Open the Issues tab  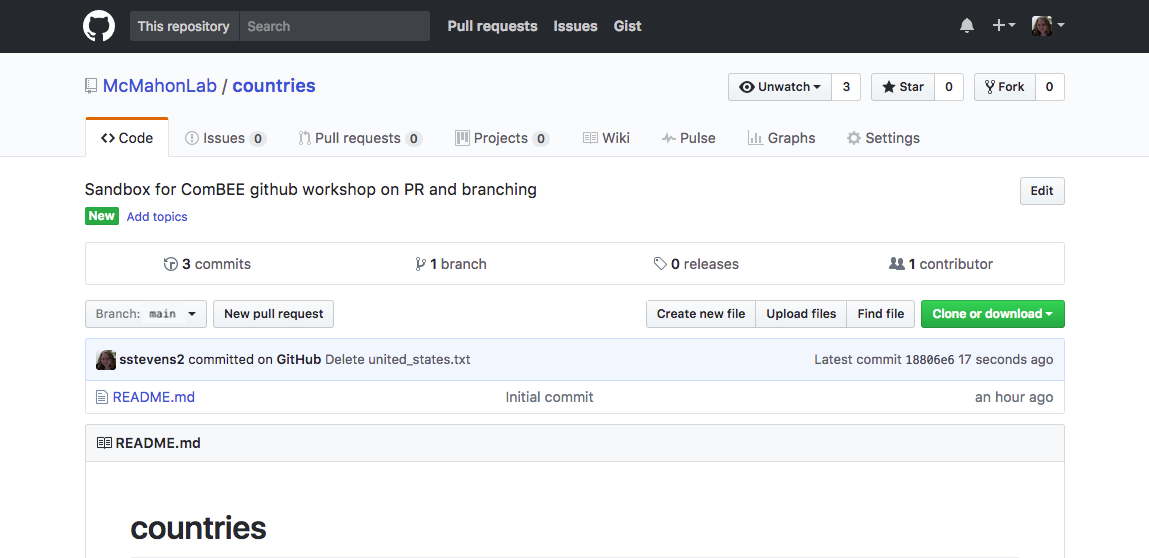[225, 138]
